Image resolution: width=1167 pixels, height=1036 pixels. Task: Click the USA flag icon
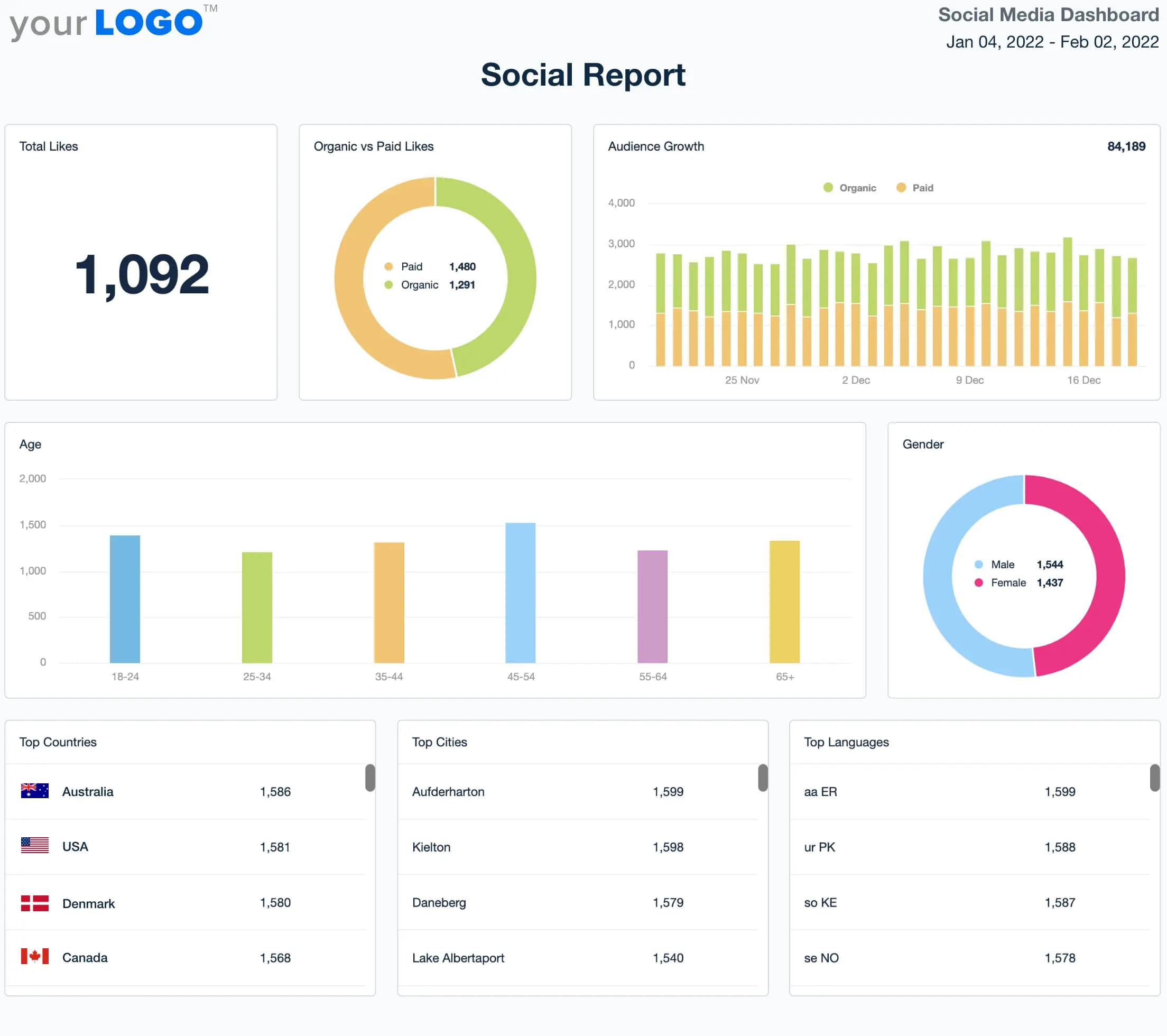click(35, 847)
